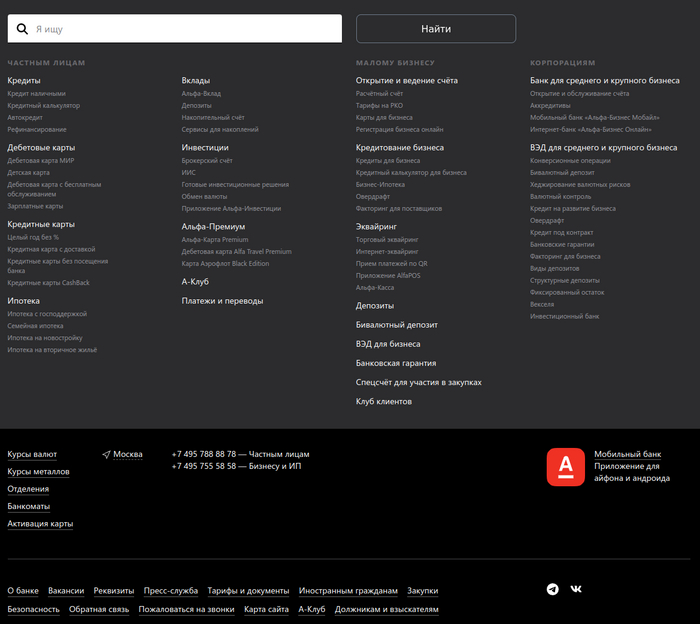Open Альфа-Касса link
The width and height of the screenshot is (700, 624).
tap(375, 288)
